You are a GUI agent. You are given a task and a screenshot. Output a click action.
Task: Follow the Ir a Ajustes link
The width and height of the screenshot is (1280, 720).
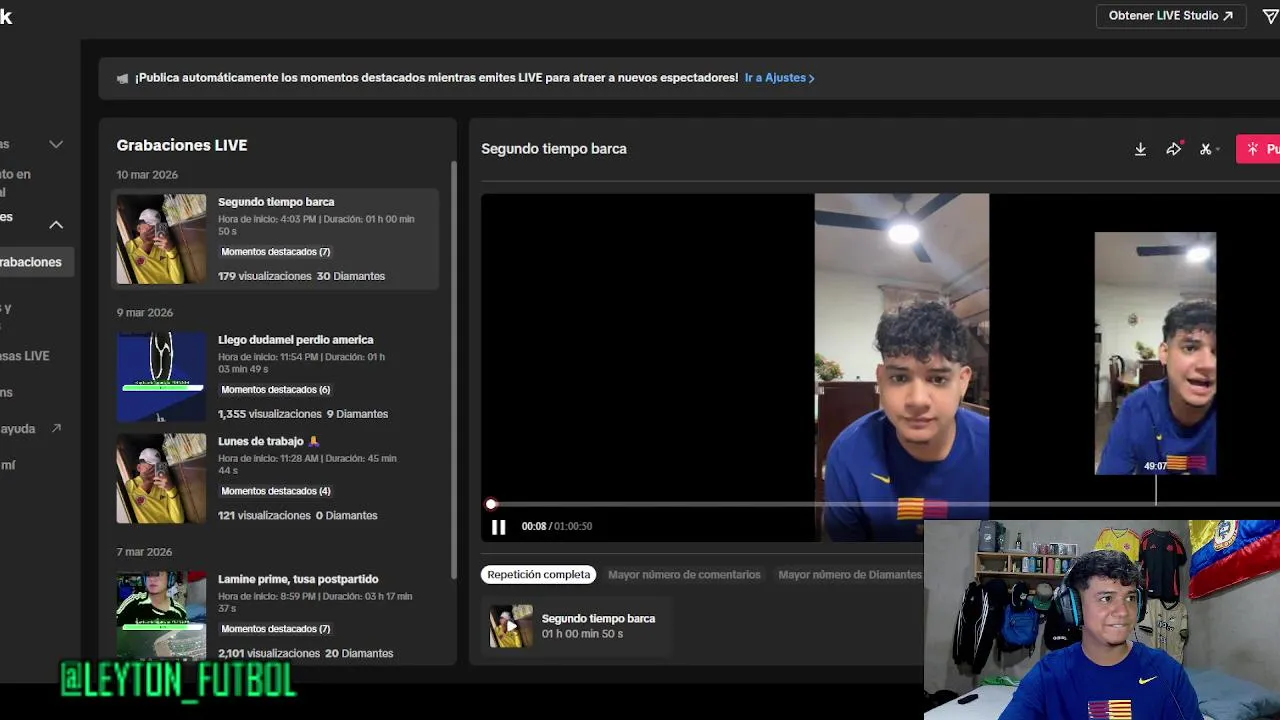(779, 78)
